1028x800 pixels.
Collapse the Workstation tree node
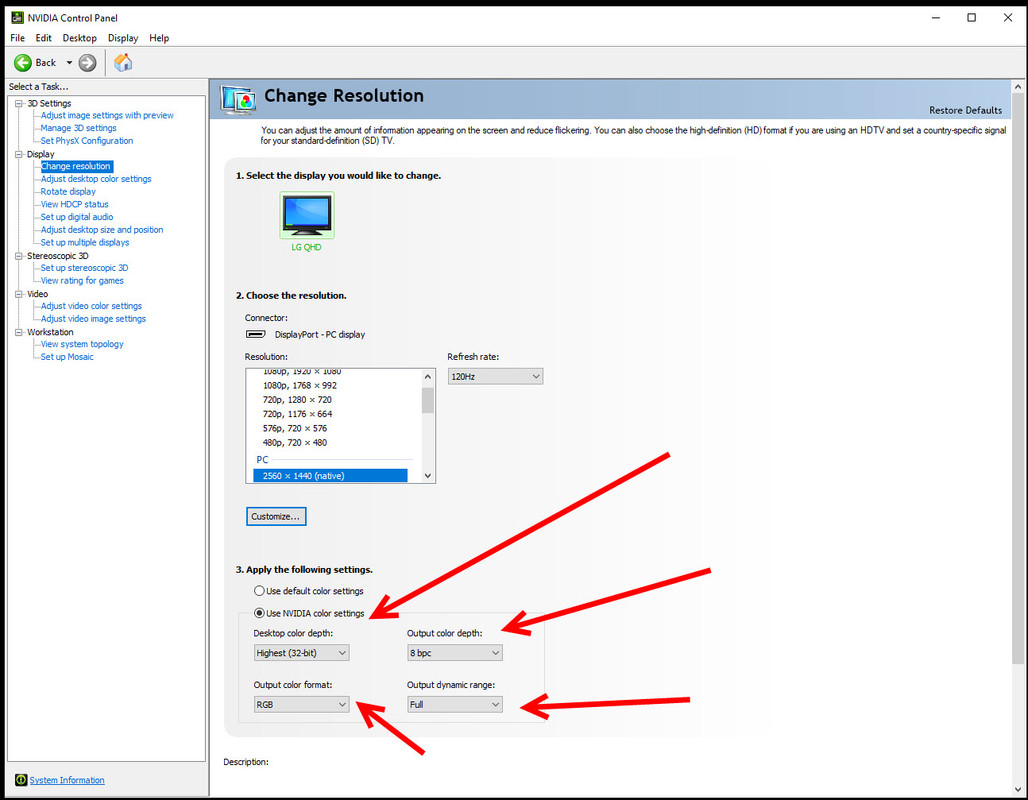[x=19, y=332]
